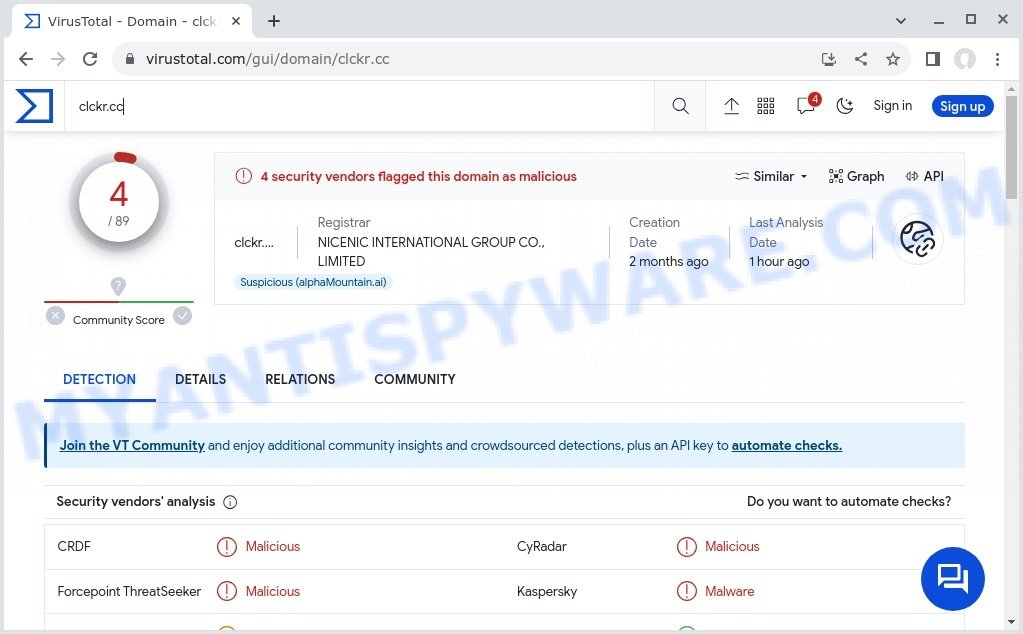Screen dimensions: 1023x634
Task: Click the NICENIC INTERNATIONAL GROUP registrar text
Action: [x=431, y=251]
